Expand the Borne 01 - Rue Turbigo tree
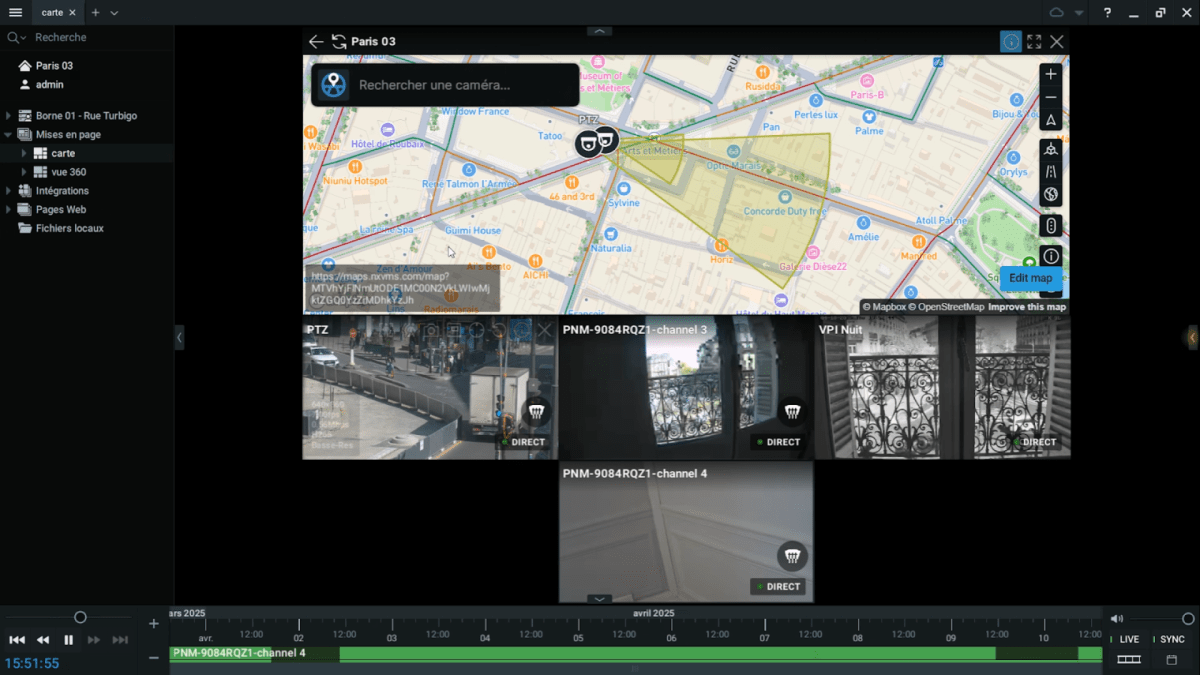1200x675 pixels. [x=8, y=116]
